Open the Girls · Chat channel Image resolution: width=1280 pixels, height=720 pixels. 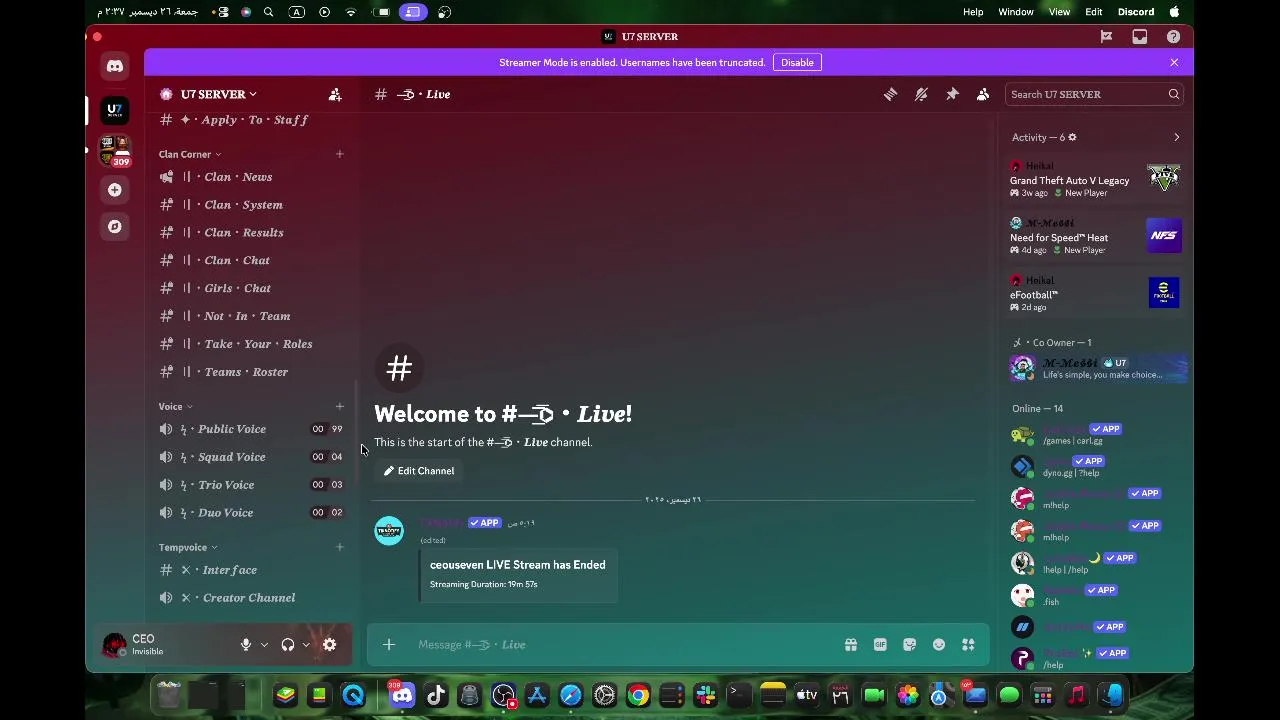tap(250, 288)
